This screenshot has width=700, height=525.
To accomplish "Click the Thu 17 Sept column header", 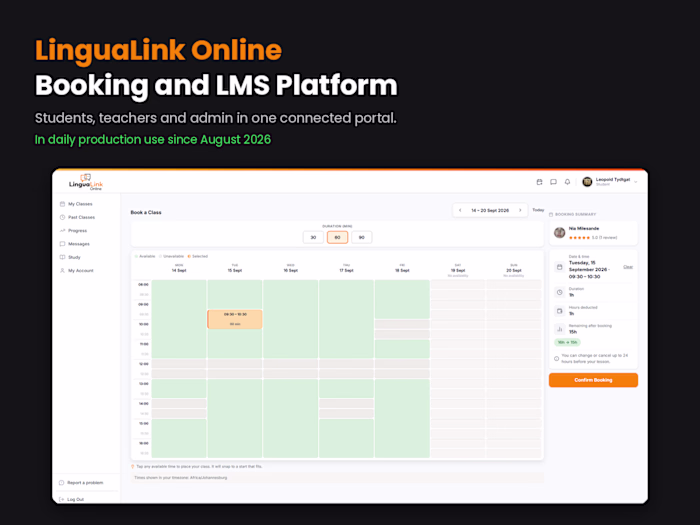I will pos(346,268).
